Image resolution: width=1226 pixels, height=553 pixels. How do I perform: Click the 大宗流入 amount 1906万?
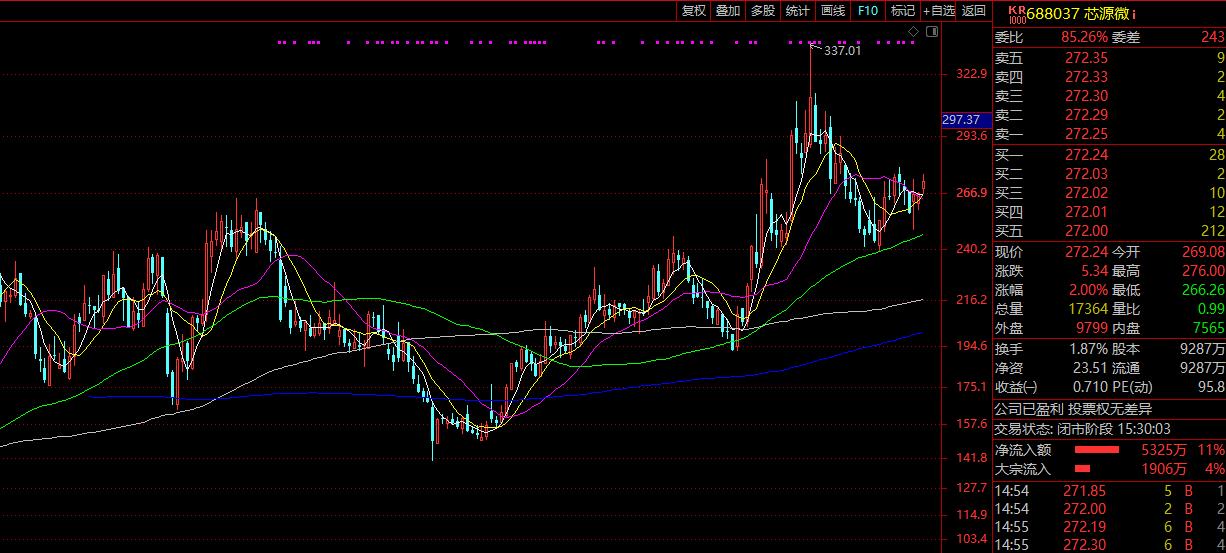(1164, 469)
